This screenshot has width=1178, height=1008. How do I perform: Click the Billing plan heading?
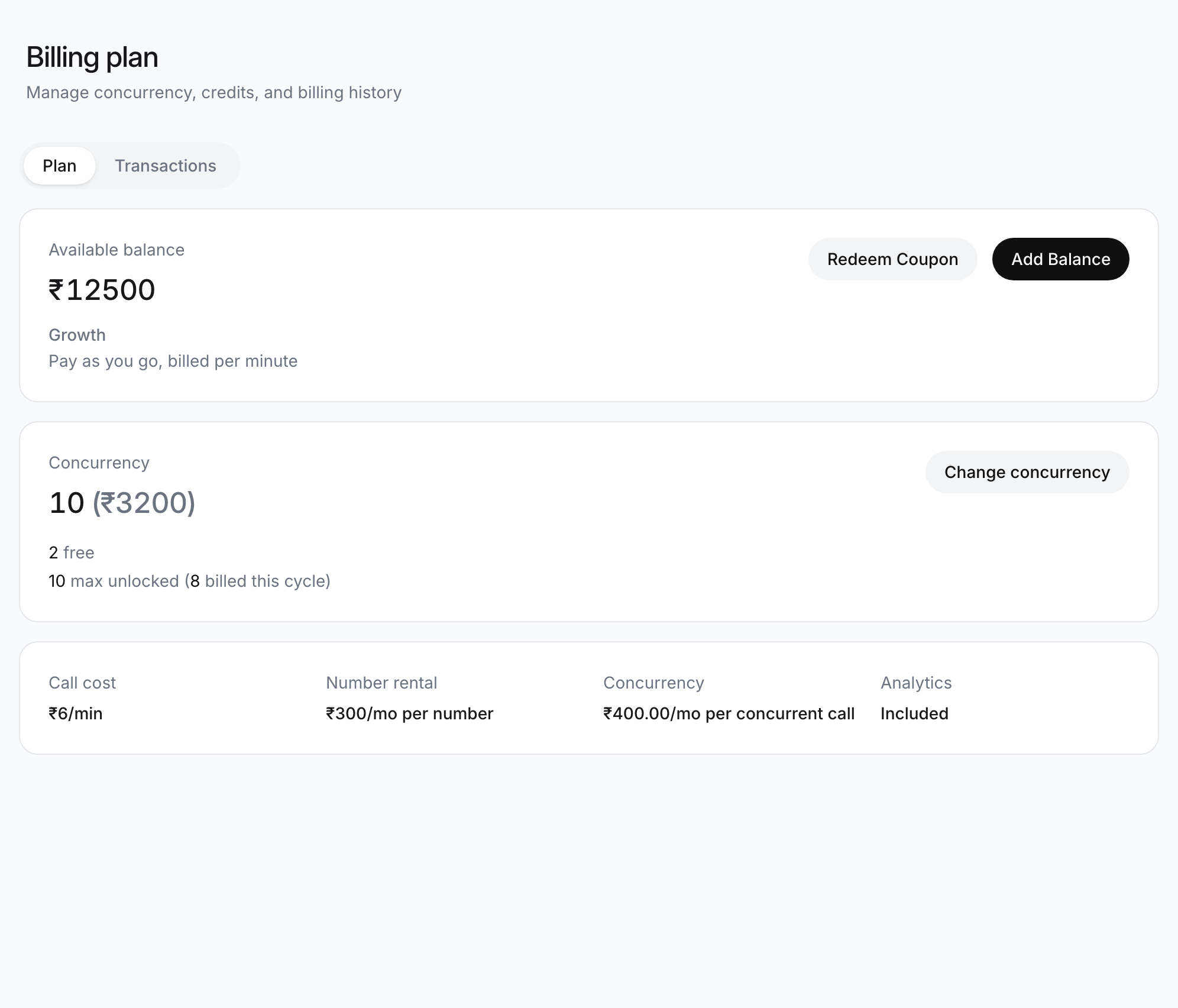point(92,57)
